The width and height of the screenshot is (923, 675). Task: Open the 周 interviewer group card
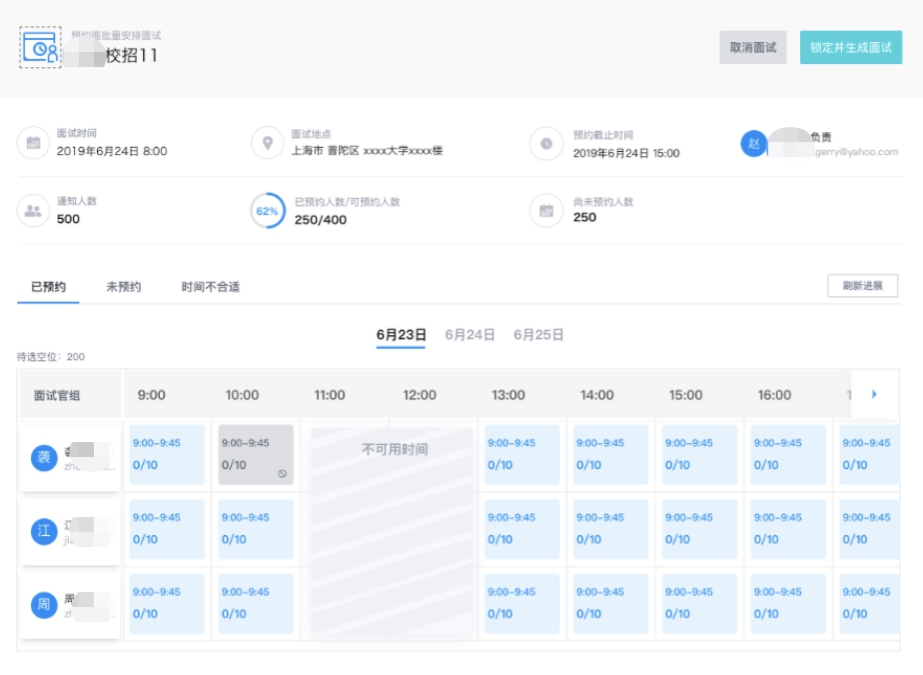coord(70,604)
